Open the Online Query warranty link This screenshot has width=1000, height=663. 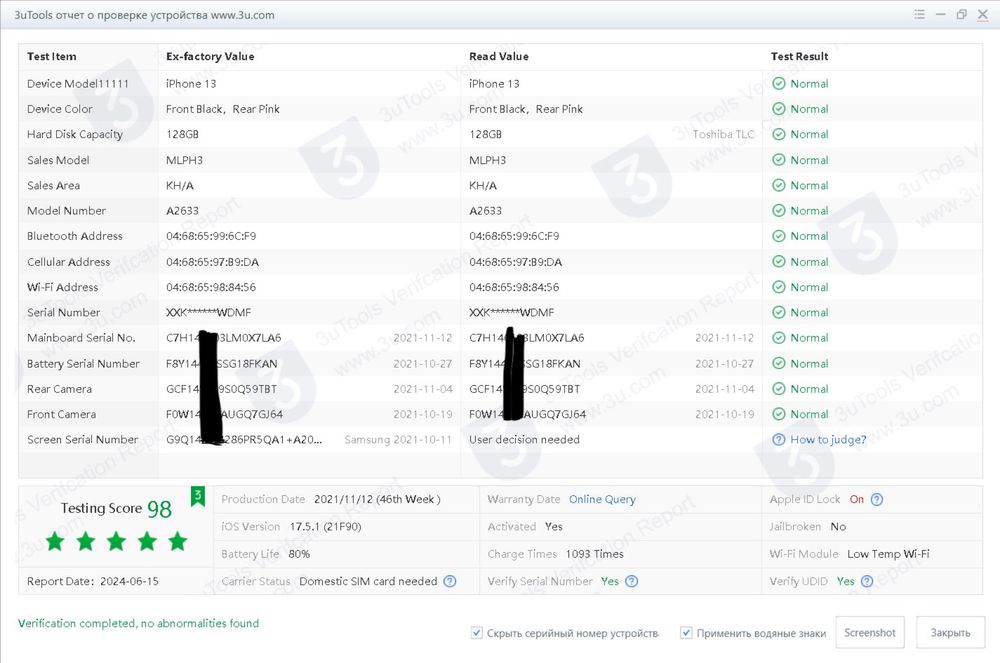[x=602, y=499]
